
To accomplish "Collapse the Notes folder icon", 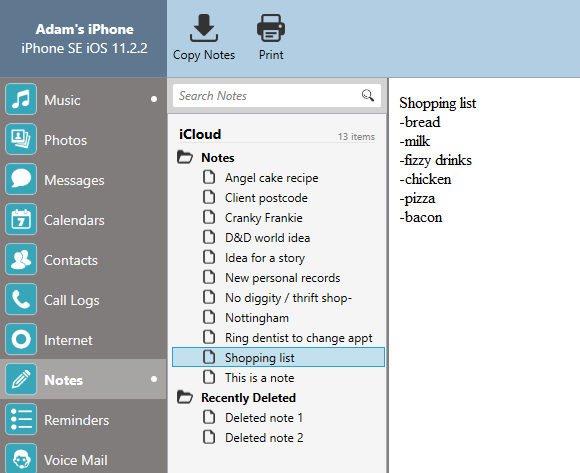I will click(185, 157).
